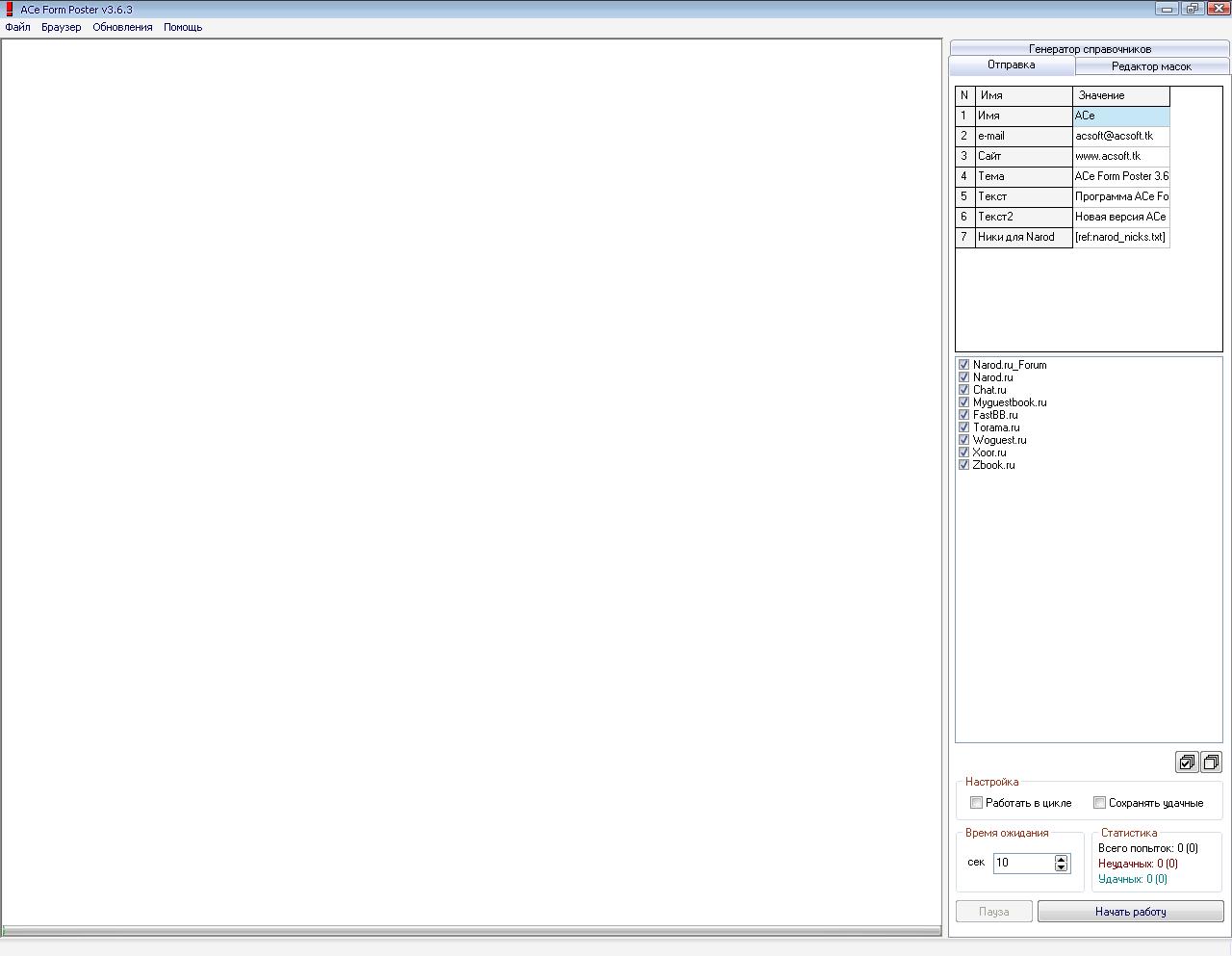Click the seconds wait time input field
Screen dimensions: 1232x956
pos(1024,863)
